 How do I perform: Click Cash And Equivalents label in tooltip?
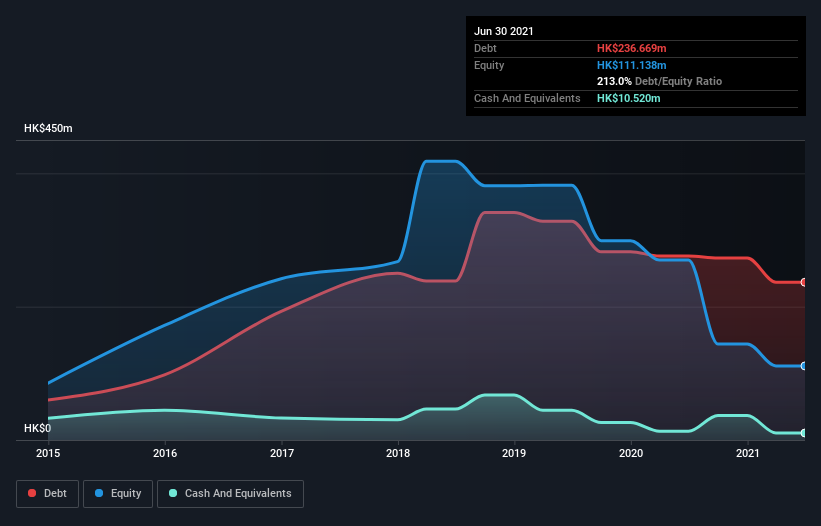click(527, 98)
